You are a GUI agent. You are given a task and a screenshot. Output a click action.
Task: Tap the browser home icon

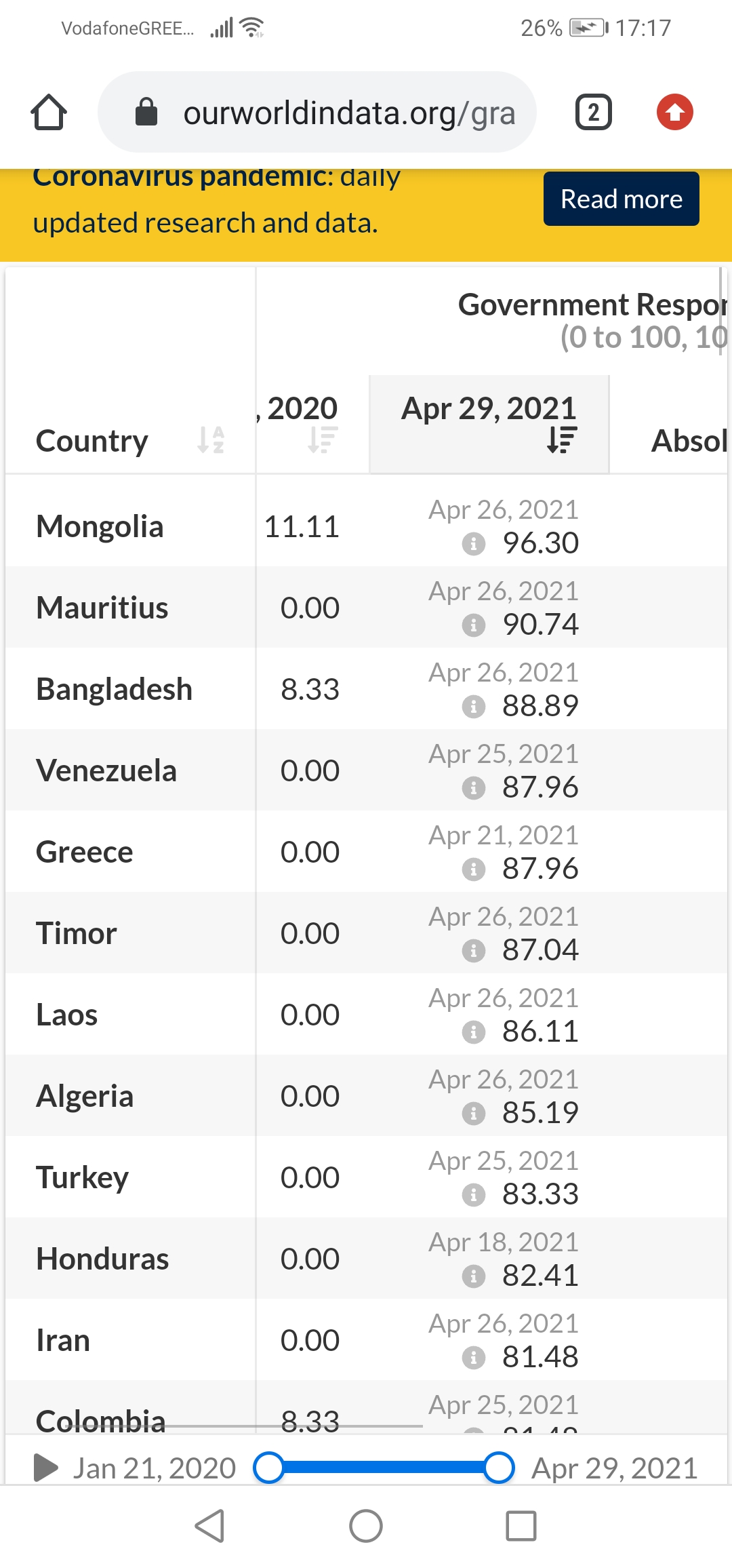(49, 112)
